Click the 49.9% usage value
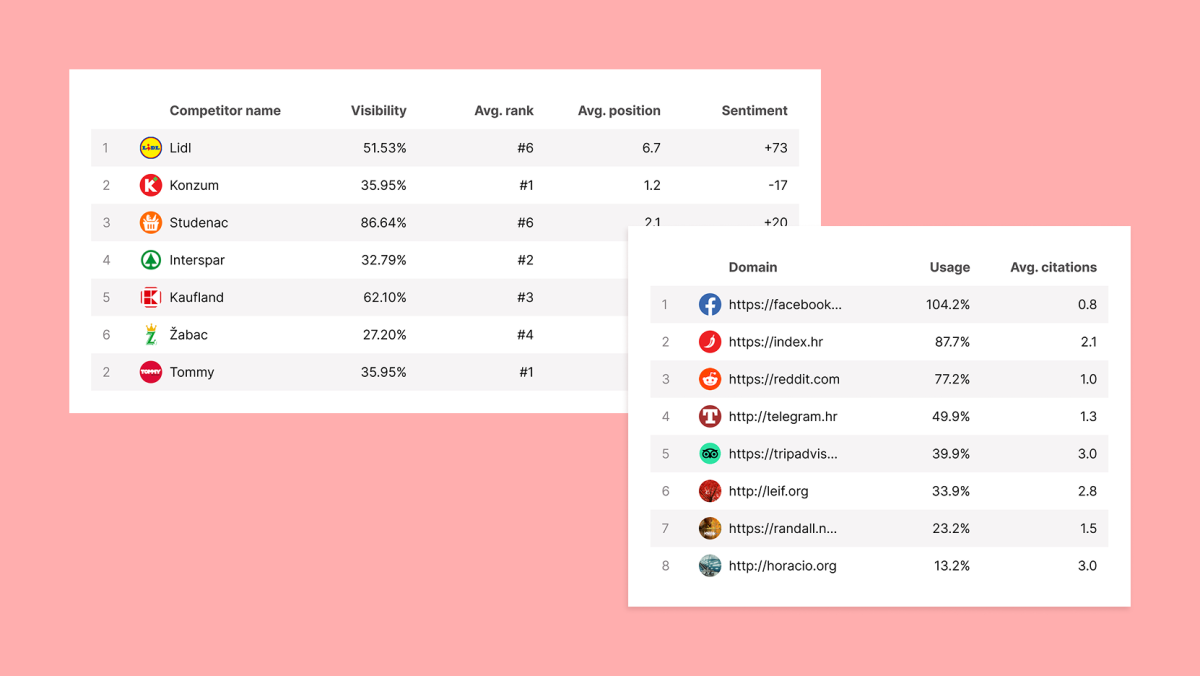The image size is (1200, 676). click(x=952, y=416)
